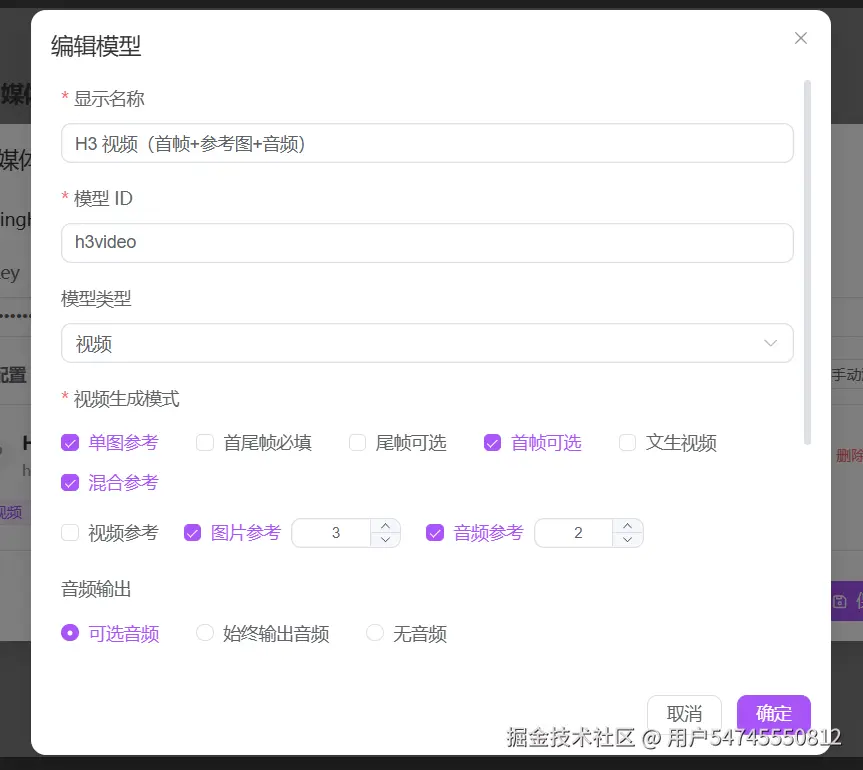The width and height of the screenshot is (863, 770).
Task: Click the 取消 button
Action: pos(684,713)
